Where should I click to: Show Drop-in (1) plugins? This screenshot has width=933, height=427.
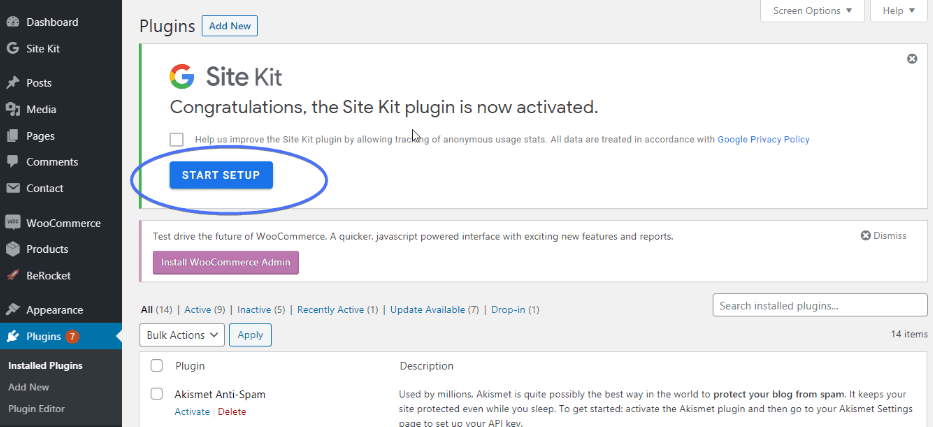pyautogui.click(x=515, y=310)
